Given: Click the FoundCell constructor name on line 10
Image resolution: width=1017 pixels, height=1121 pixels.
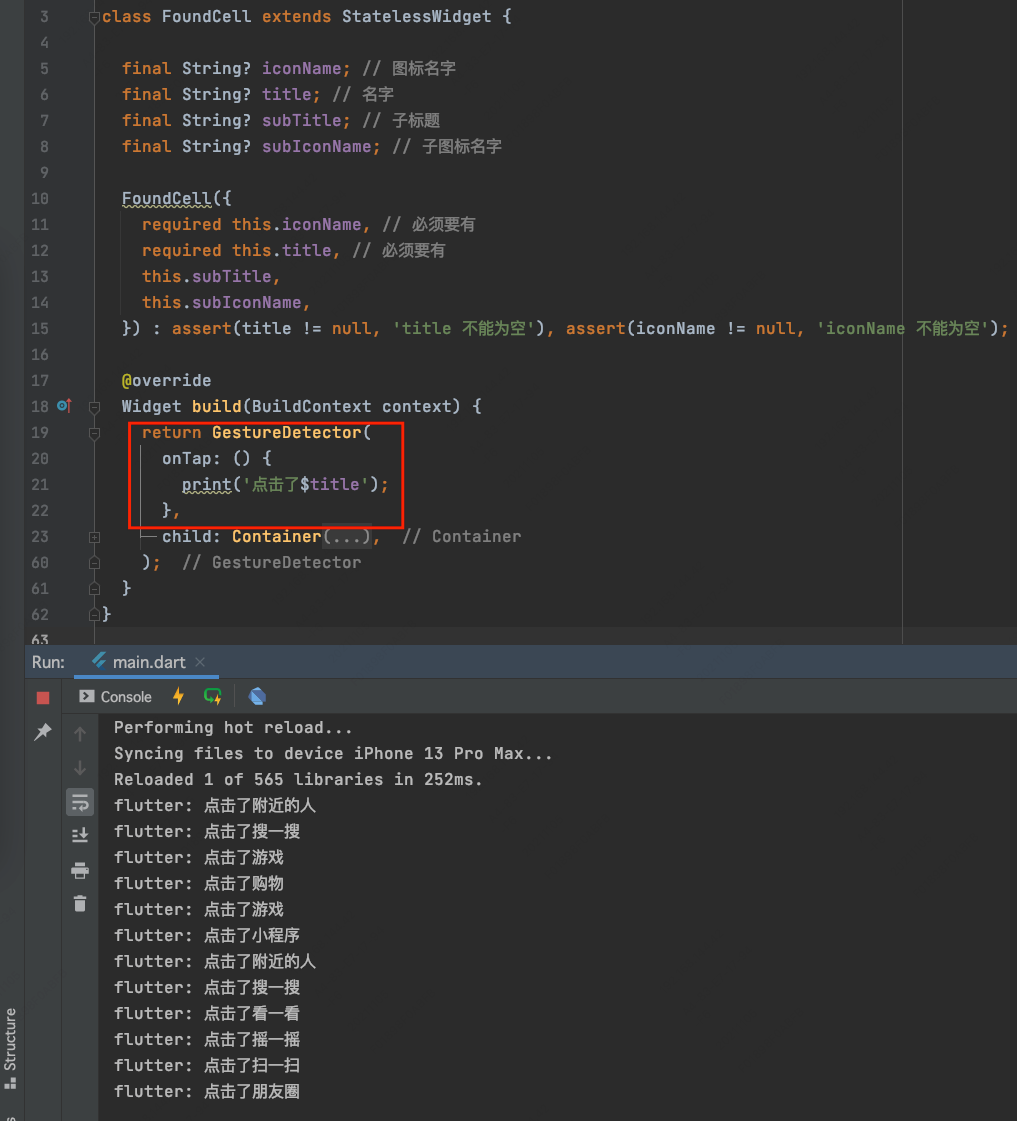Looking at the screenshot, I should pos(167,198).
